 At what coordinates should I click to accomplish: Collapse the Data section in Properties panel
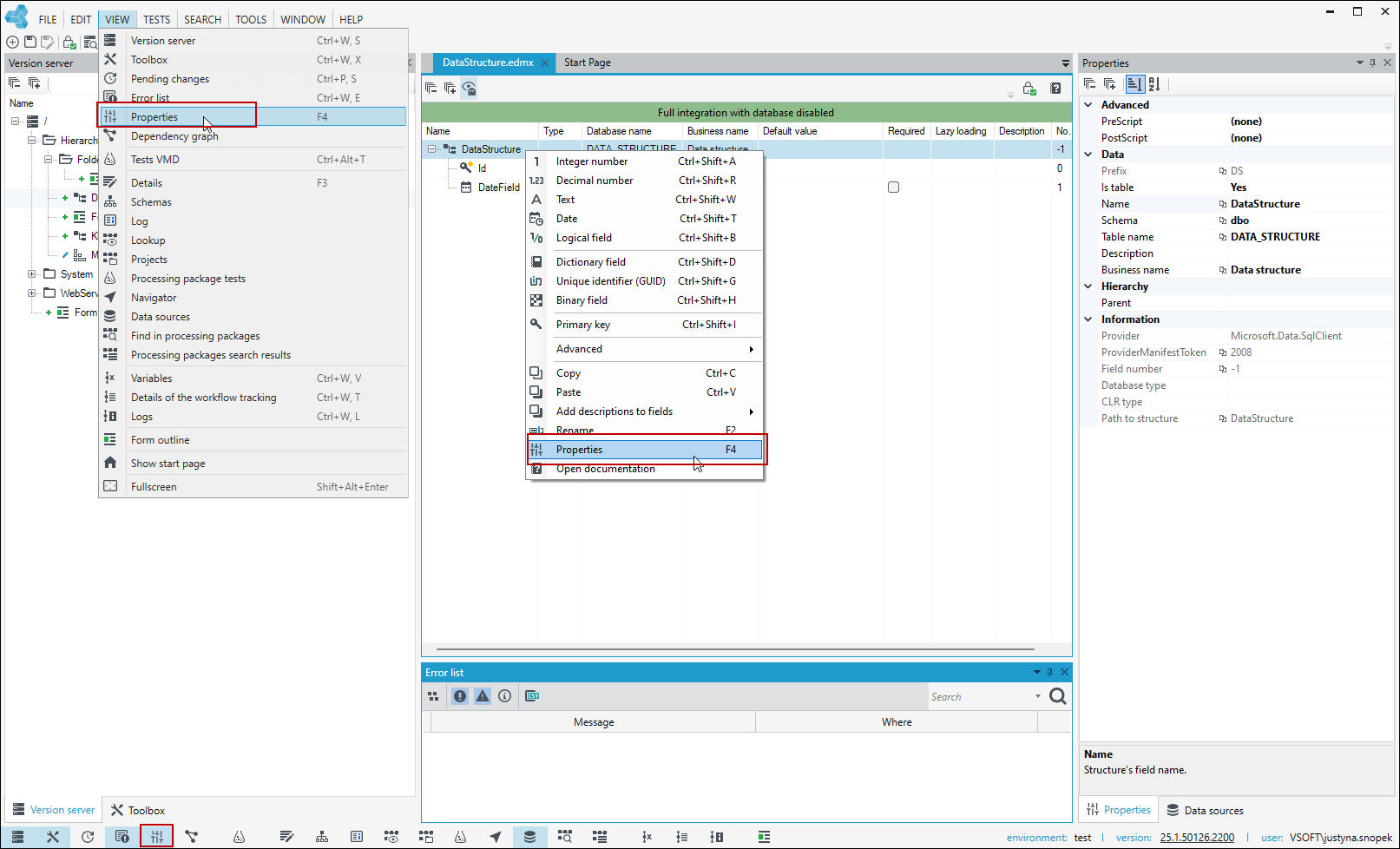(x=1088, y=155)
